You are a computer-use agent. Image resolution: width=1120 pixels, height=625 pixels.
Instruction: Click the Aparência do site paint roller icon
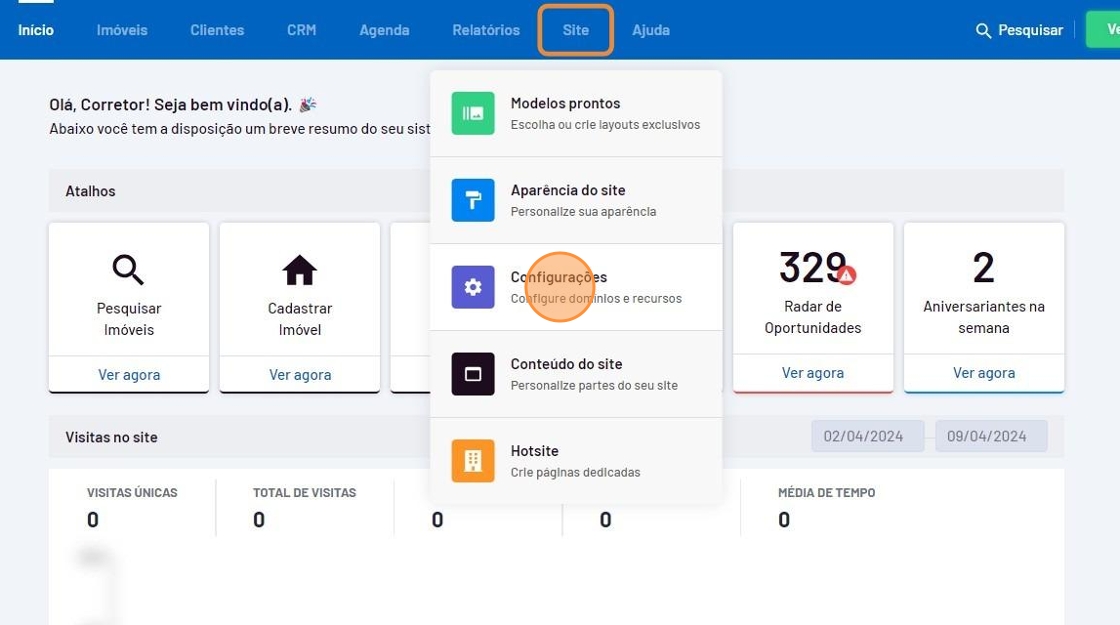click(x=472, y=200)
